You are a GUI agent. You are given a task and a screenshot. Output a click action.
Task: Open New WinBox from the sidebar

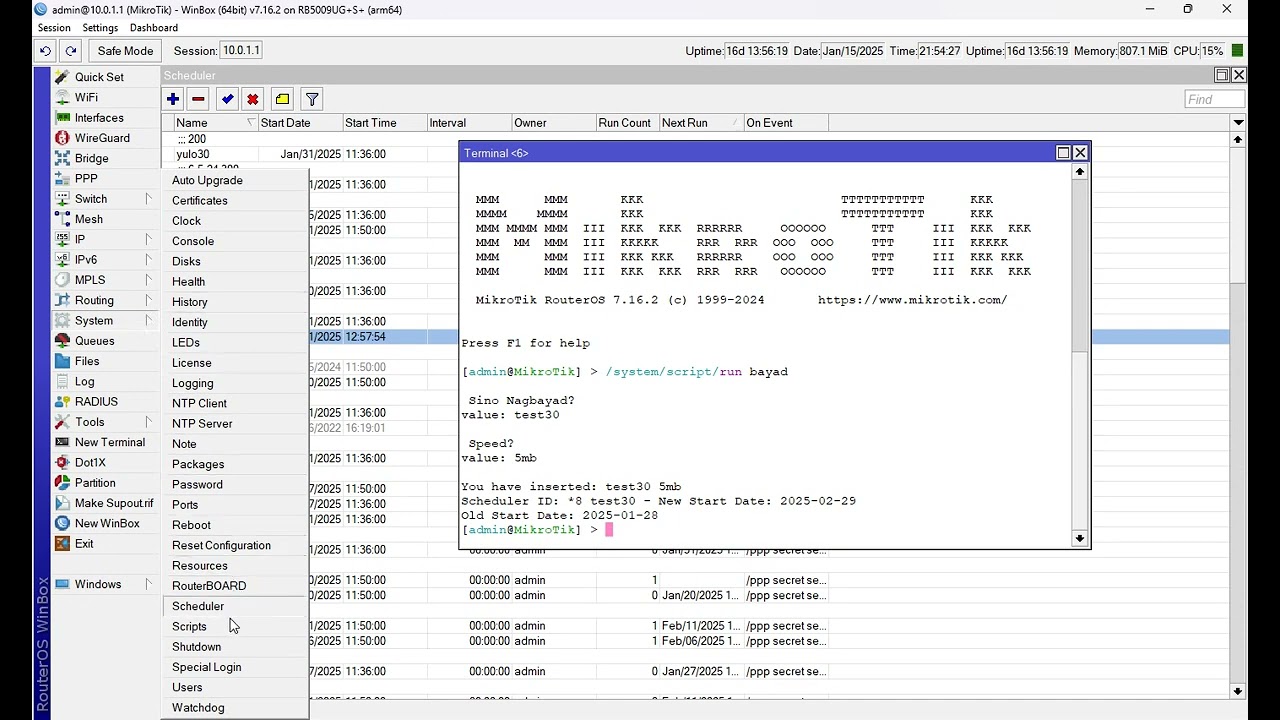click(x=107, y=523)
